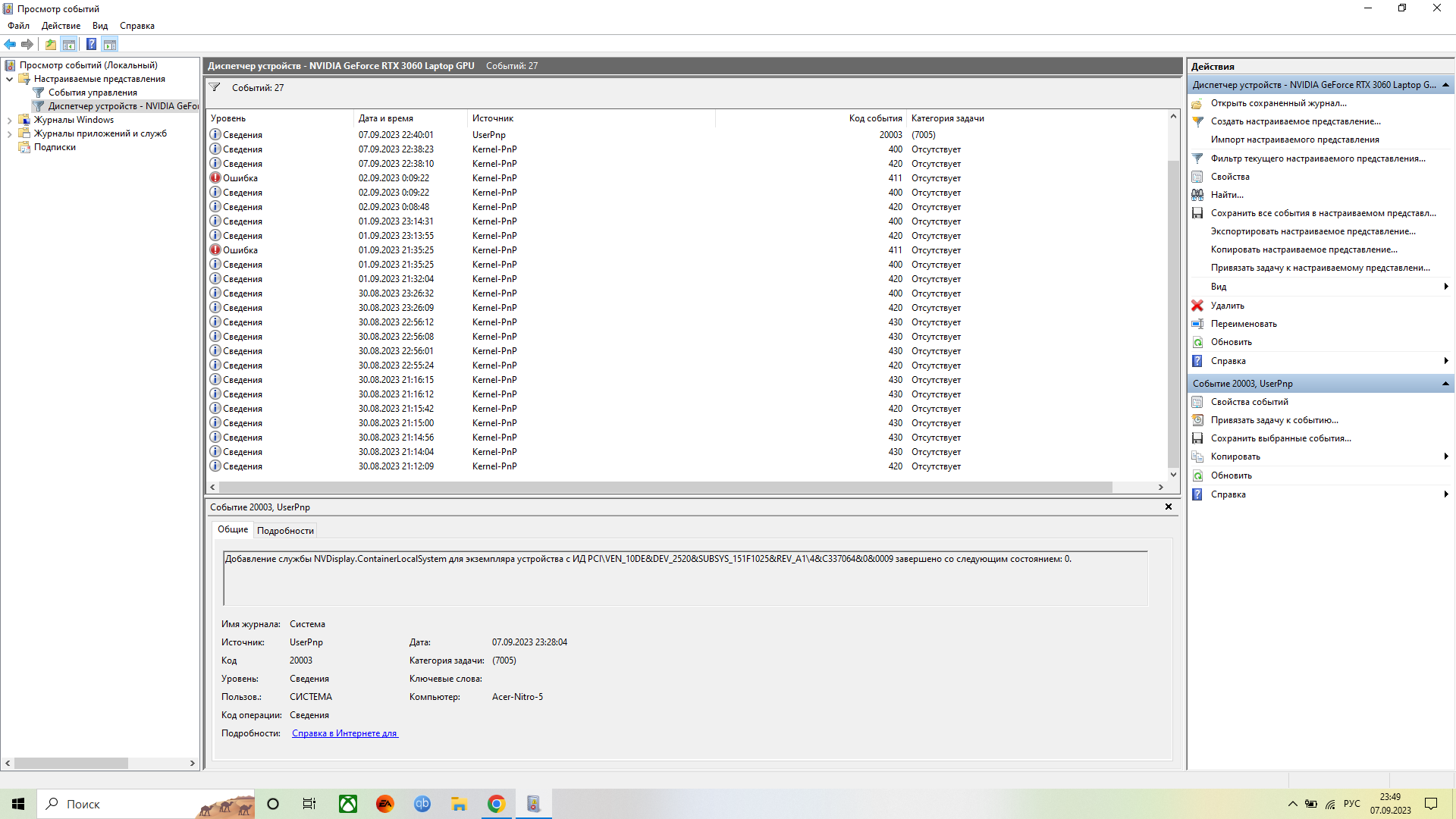Image resolution: width=1456 pixels, height=819 pixels.
Task: Click the filter icon for Фильтр текущего настраиваемого представления
Action: (x=1197, y=158)
